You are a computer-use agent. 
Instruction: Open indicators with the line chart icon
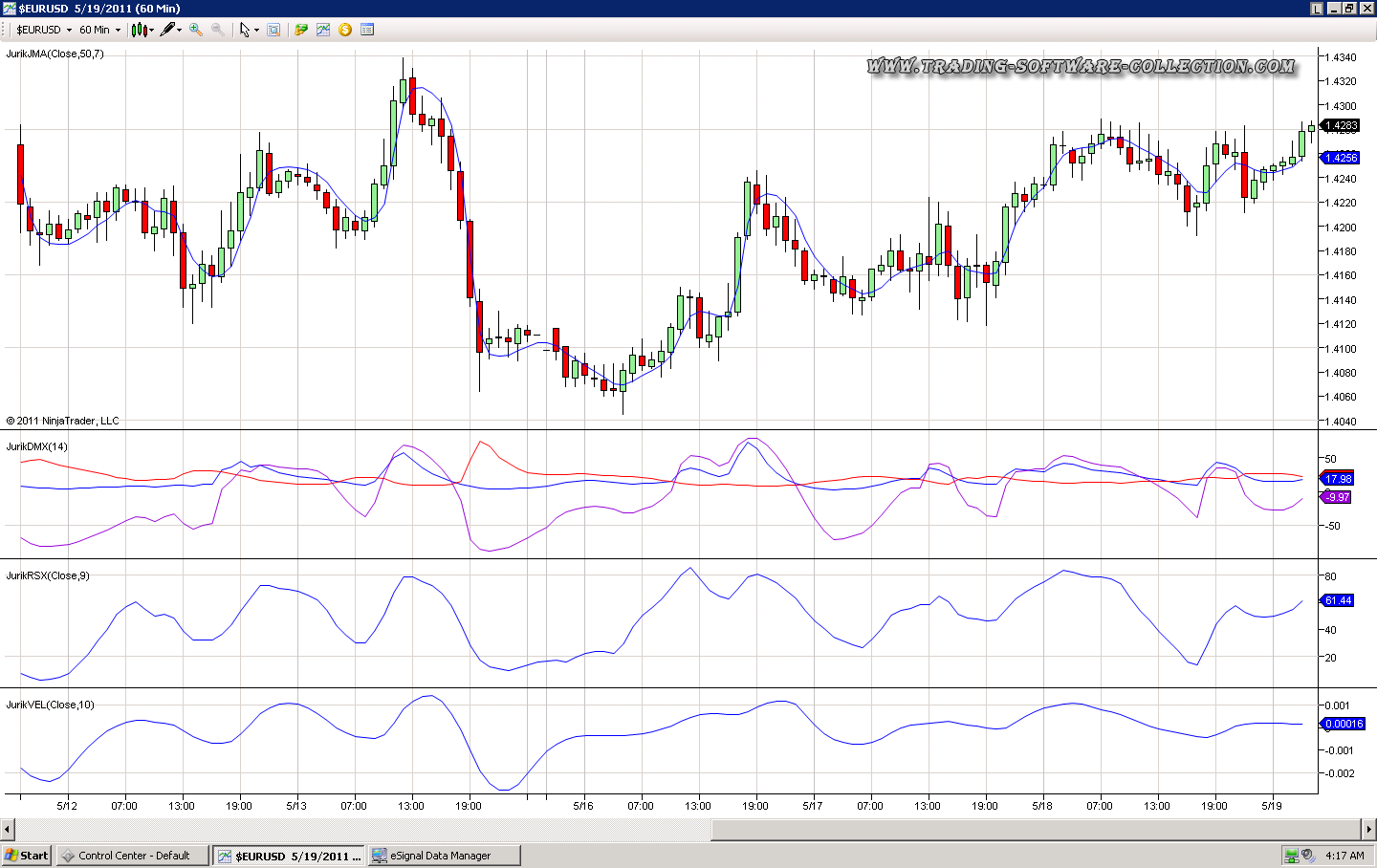(x=323, y=30)
